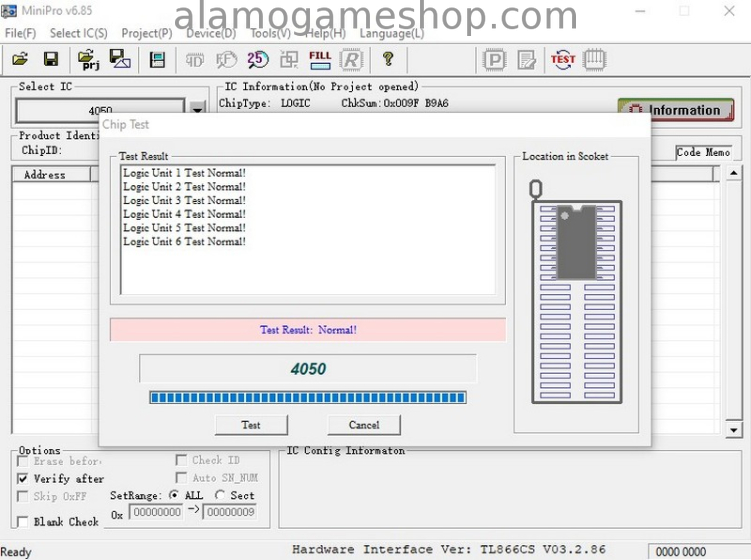Image resolution: width=751 pixels, height=560 pixels.
Task: Toggle the Verify after checkbox
Action: point(23,479)
